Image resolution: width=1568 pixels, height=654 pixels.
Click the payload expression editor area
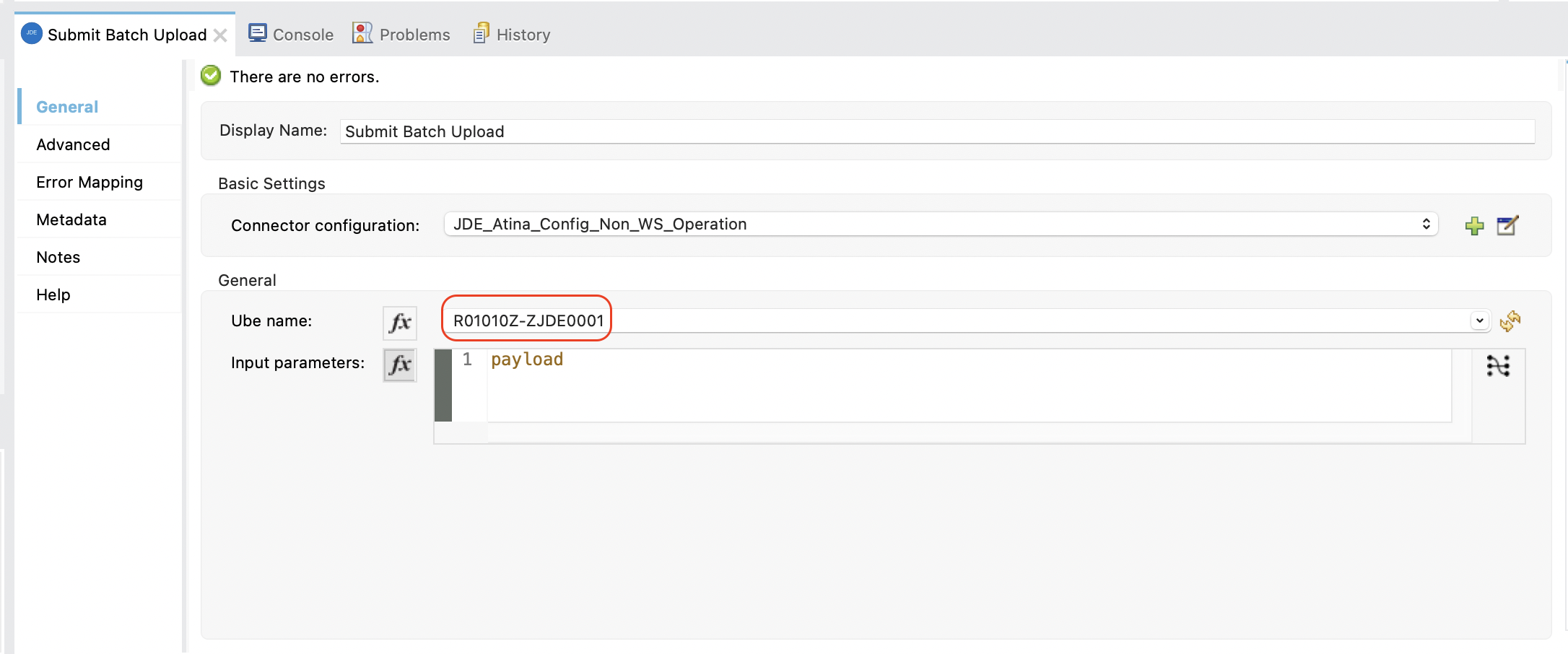967,385
